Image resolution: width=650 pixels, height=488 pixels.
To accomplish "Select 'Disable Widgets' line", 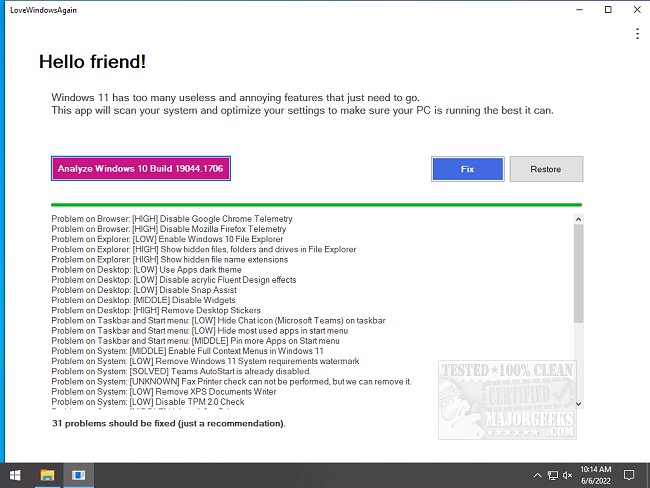I will 143,300.
